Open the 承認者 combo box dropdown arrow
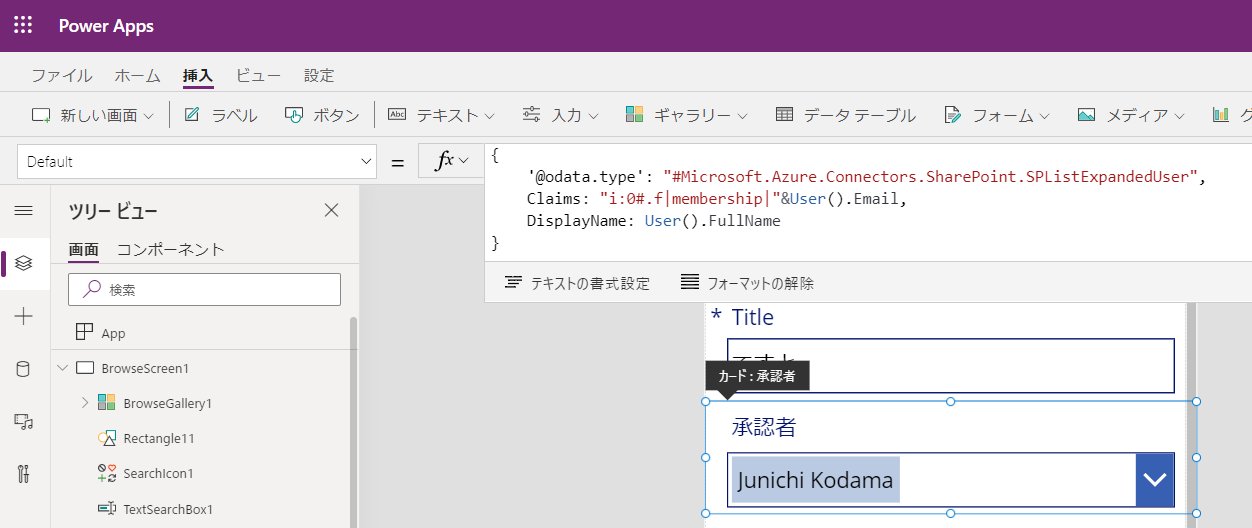The image size is (1252, 528). click(1155, 480)
